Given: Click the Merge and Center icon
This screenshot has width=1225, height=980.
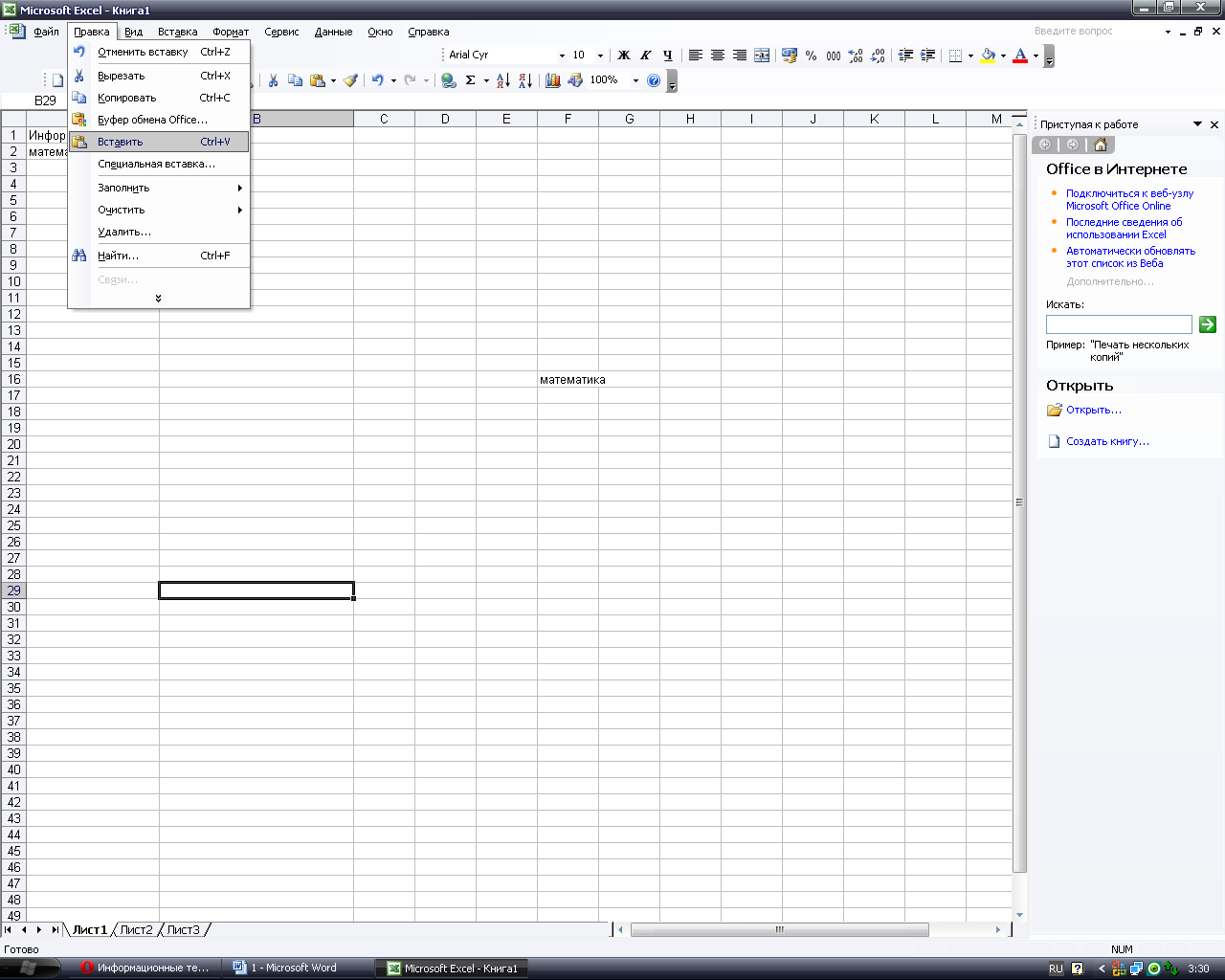Looking at the screenshot, I should (762, 56).
